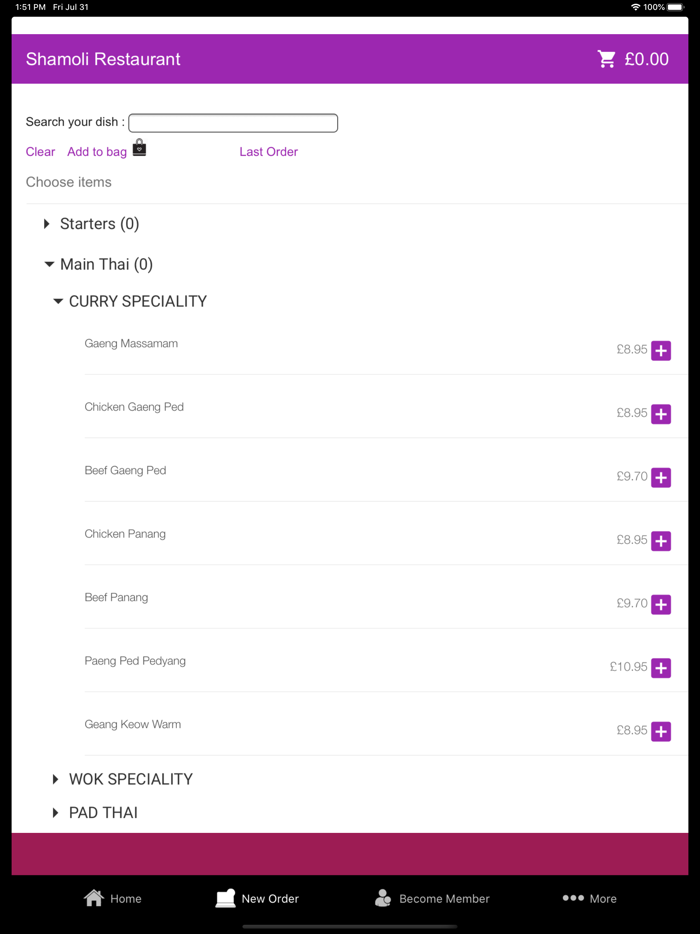Viewport: 700px width, 934px height.
Task: Add Beef Gaeng Ped with plus icon
Action: tap(661, 478)
